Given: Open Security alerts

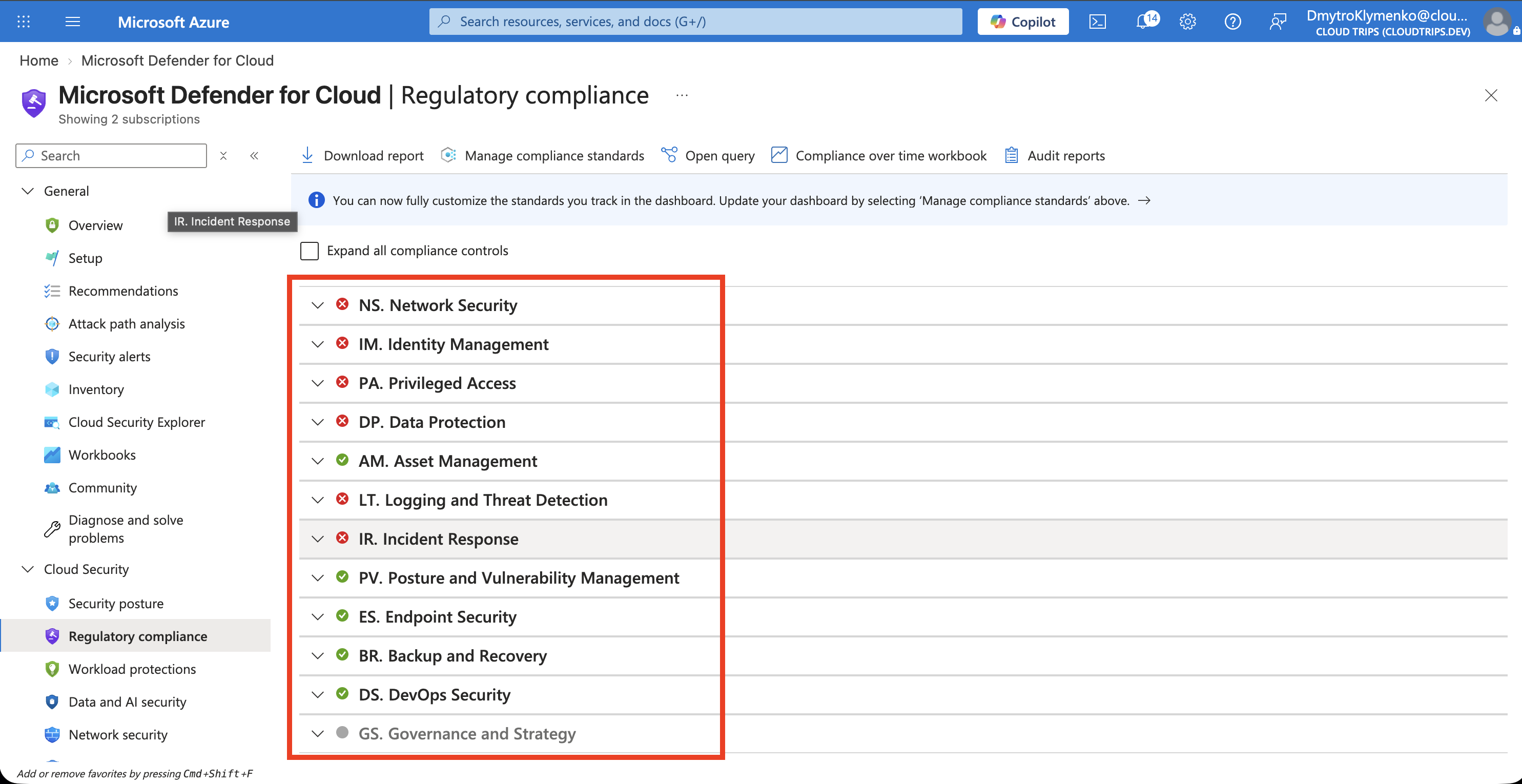Looking at the screenshot, I should 110,356.
